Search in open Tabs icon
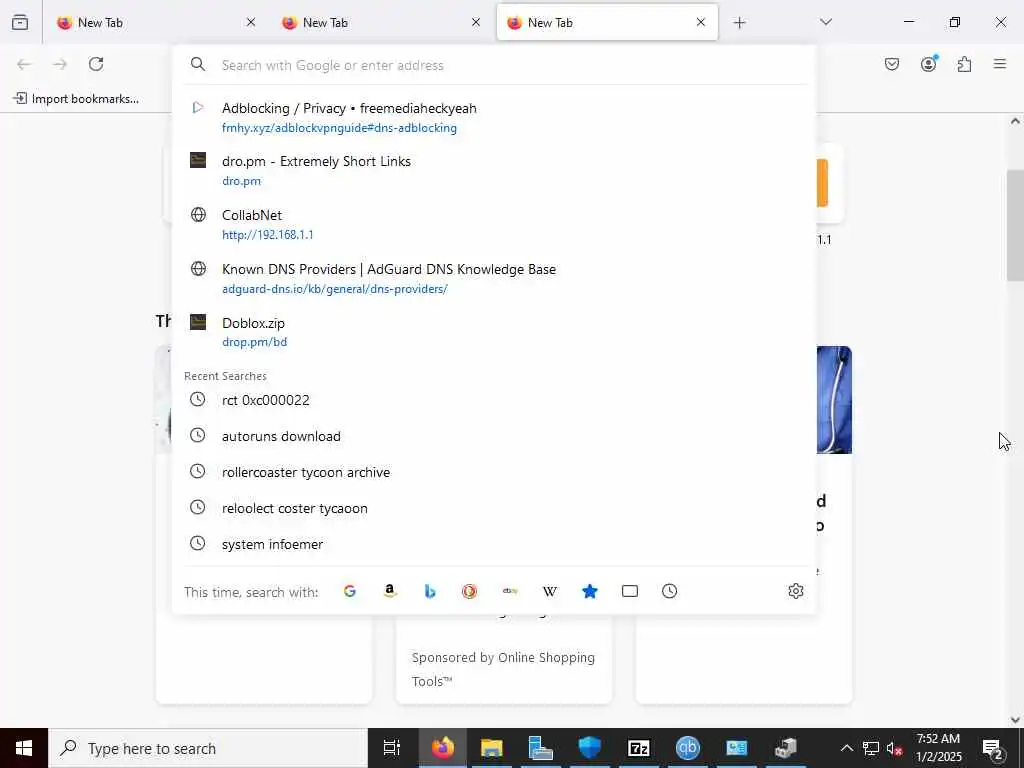1024x768 pixels. pos(630,591)
